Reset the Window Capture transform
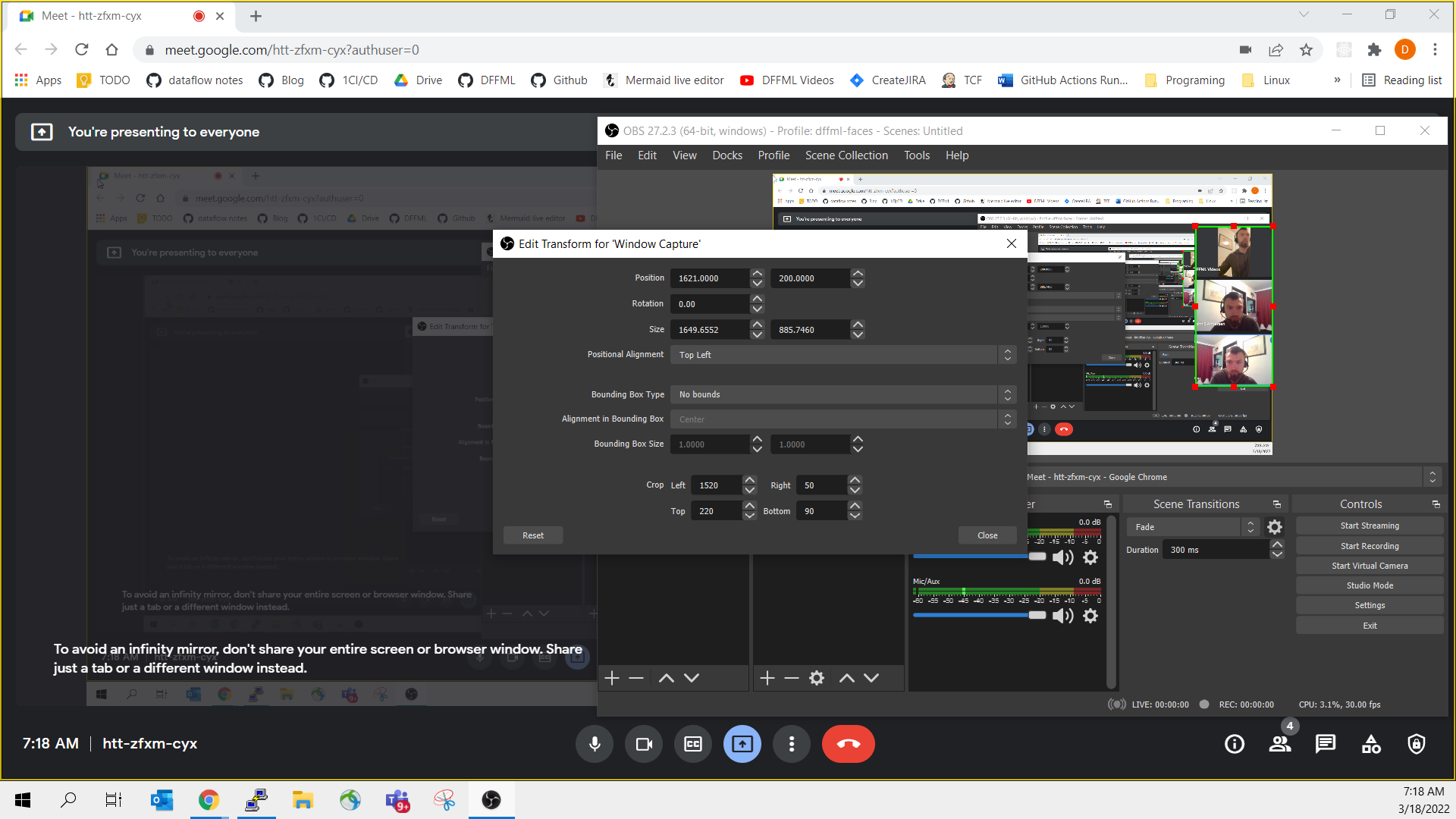1456x819 pixels. click(532, 535)
